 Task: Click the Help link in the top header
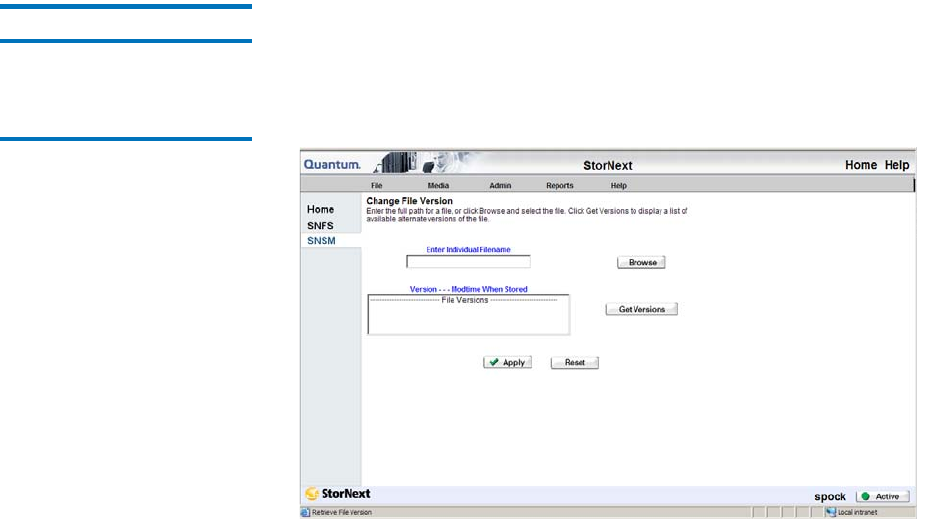point(897,165)
